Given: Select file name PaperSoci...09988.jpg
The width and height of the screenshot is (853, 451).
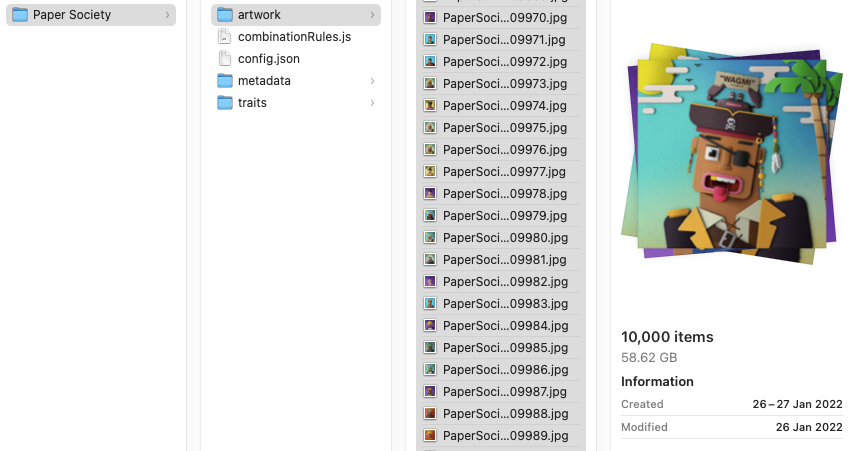Looking at the screenshot, I should [505, 413].
